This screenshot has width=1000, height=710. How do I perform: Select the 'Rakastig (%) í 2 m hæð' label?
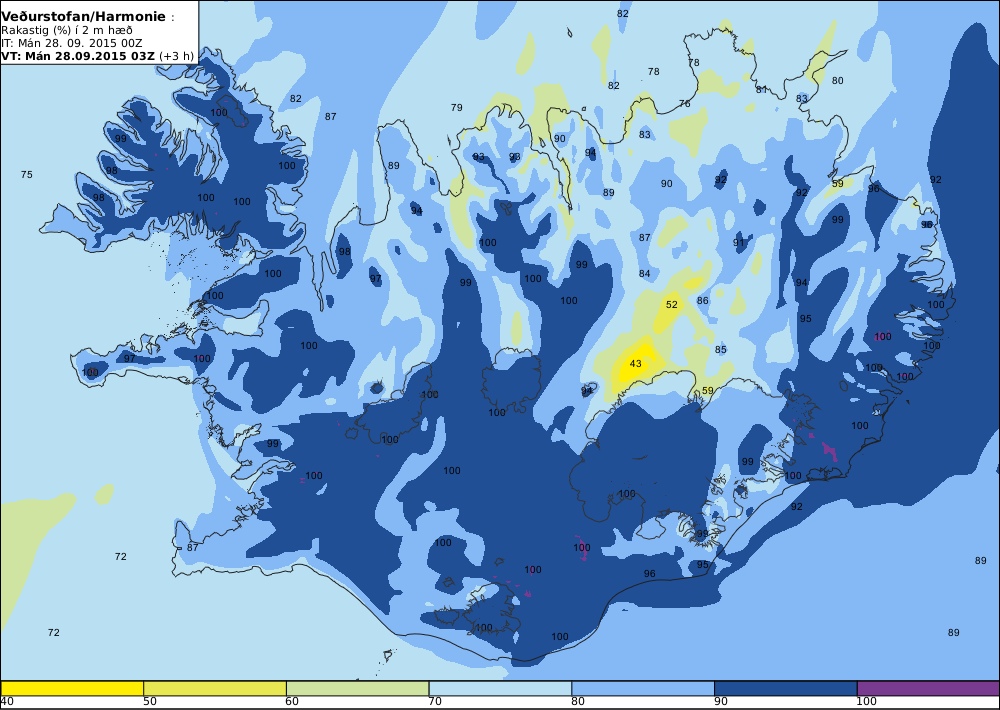[x=67, y=30]
